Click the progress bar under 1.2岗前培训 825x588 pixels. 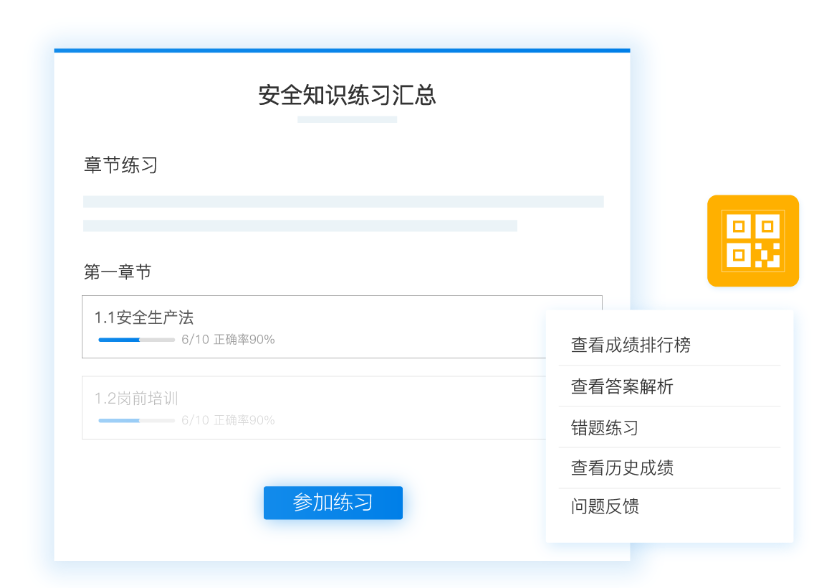coord(136,421)
